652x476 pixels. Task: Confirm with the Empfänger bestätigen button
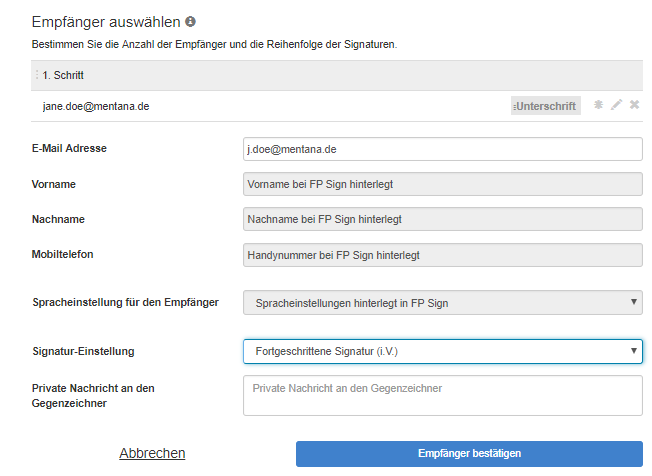point(469,454)
